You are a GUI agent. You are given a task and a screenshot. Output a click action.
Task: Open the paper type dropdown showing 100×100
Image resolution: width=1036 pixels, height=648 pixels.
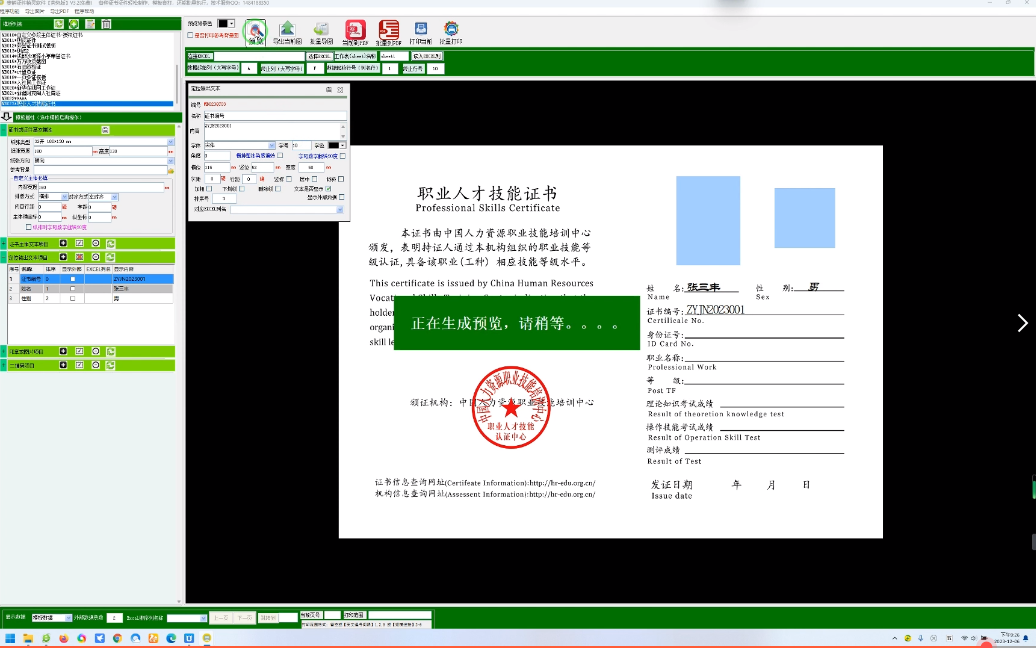coord(170,142)
